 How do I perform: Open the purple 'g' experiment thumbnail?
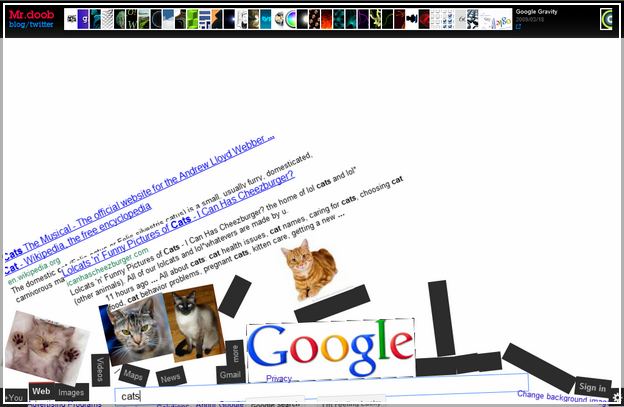(83, 19)
